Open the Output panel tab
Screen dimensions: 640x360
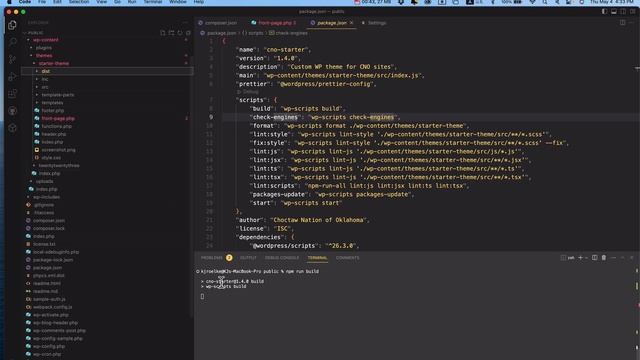click(248, 258)
